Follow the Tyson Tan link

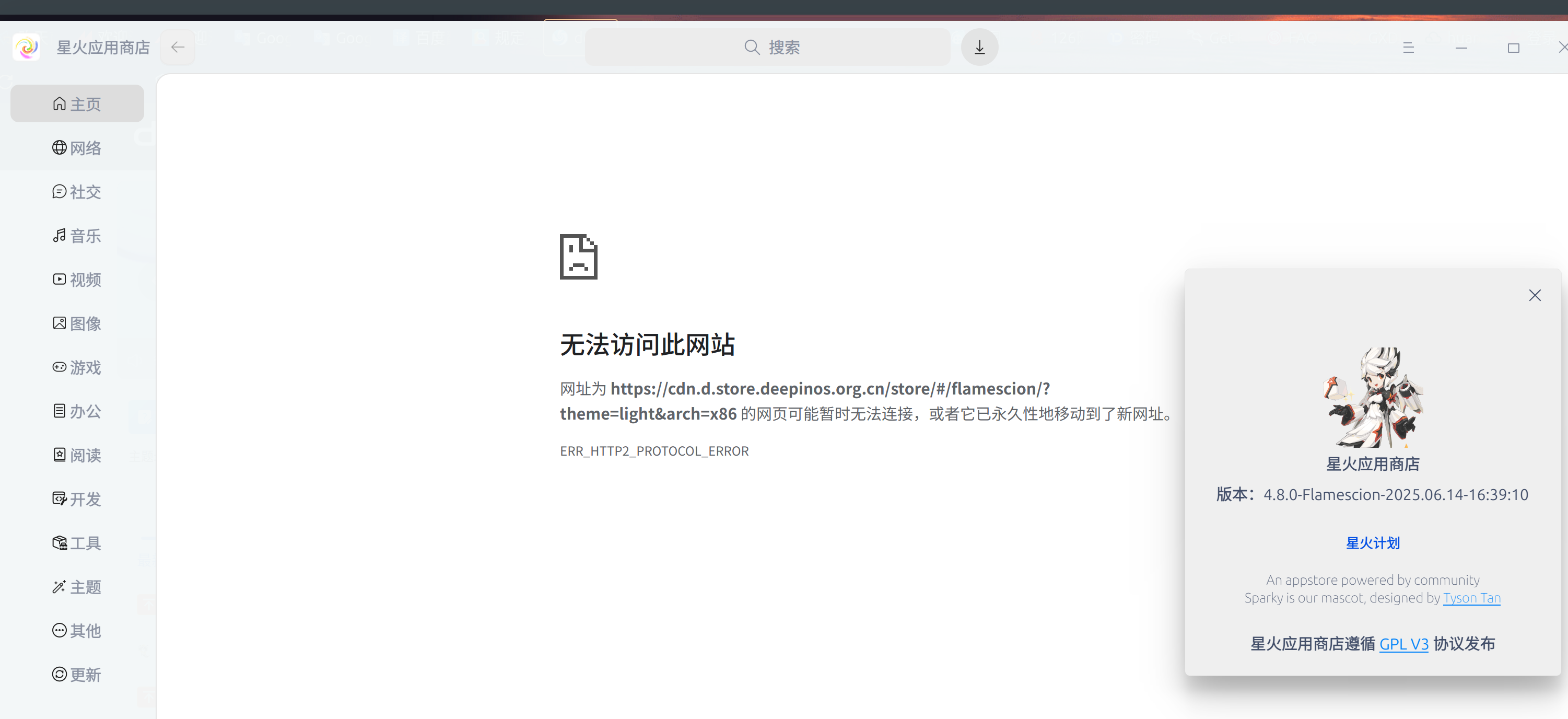point(1471,598)
